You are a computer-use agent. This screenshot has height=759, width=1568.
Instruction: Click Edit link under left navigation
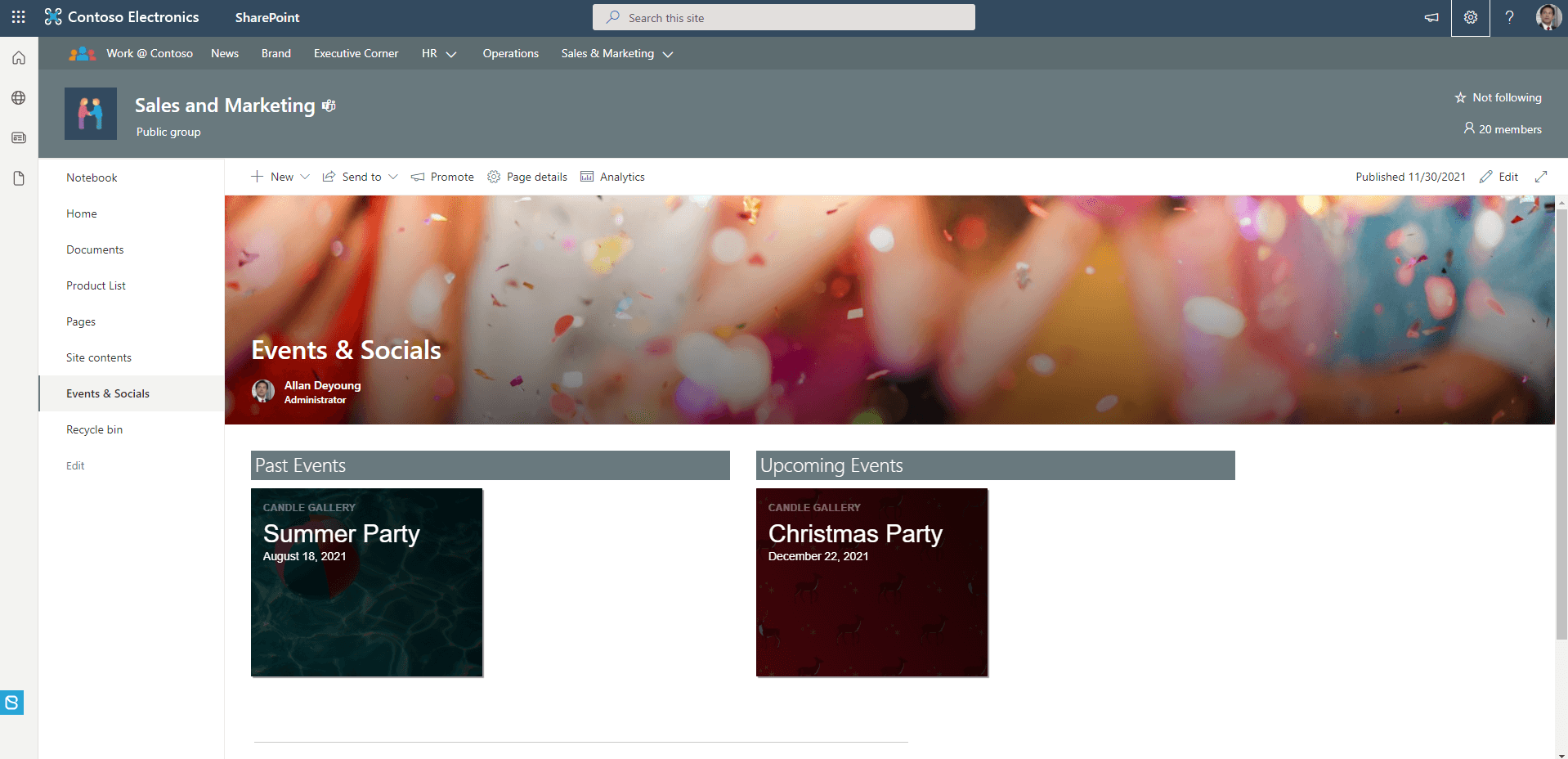[75, 465]
